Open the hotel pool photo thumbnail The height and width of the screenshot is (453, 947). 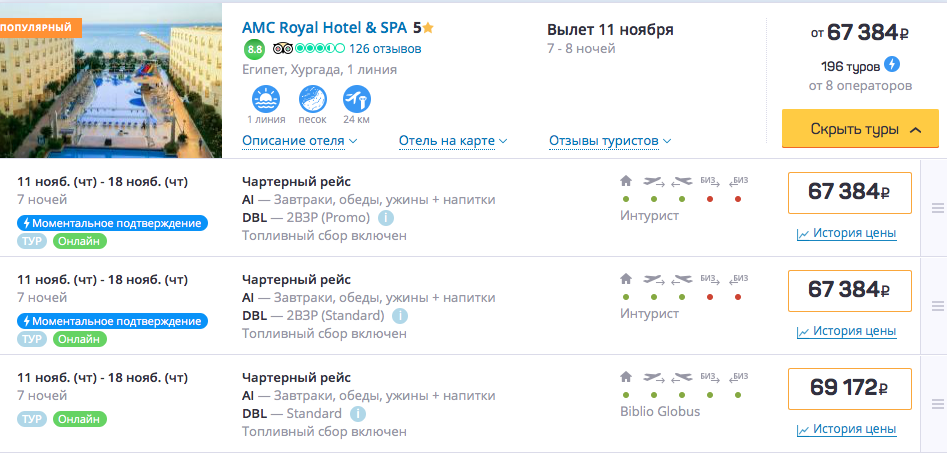111,80
